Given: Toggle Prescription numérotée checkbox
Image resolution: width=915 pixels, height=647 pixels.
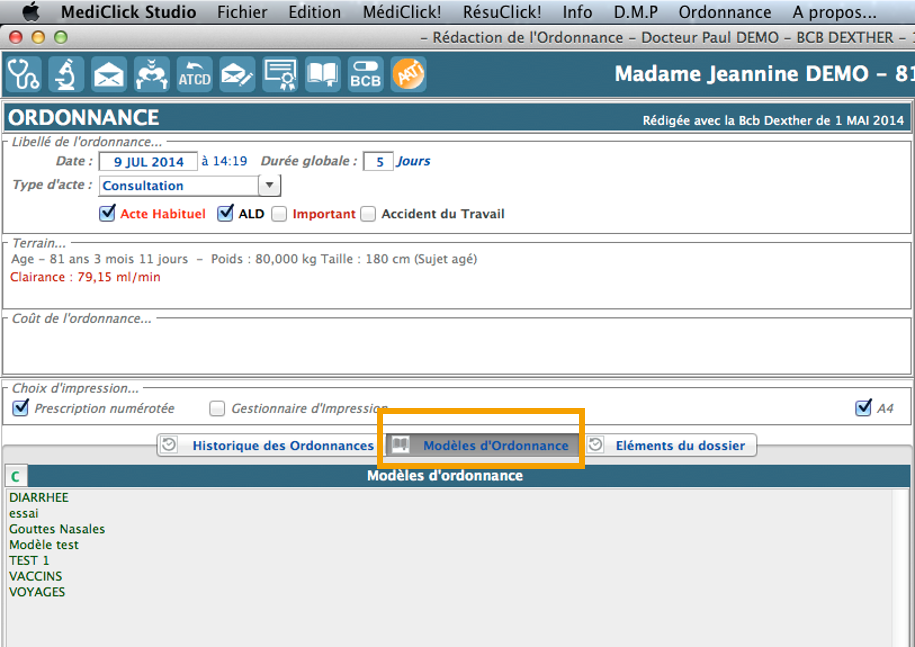Looking at the screenshot, I should (21, 408).
